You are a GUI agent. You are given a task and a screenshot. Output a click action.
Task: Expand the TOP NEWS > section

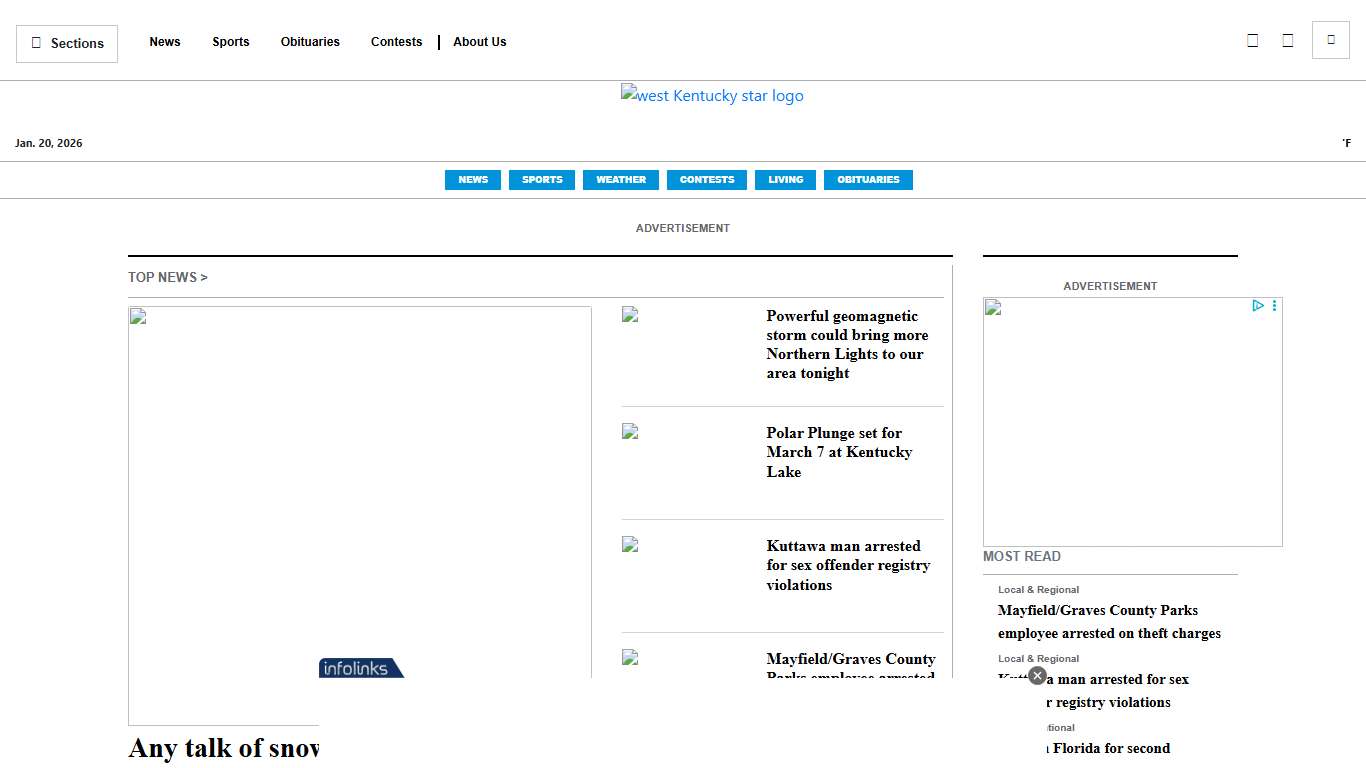[168, 277]
